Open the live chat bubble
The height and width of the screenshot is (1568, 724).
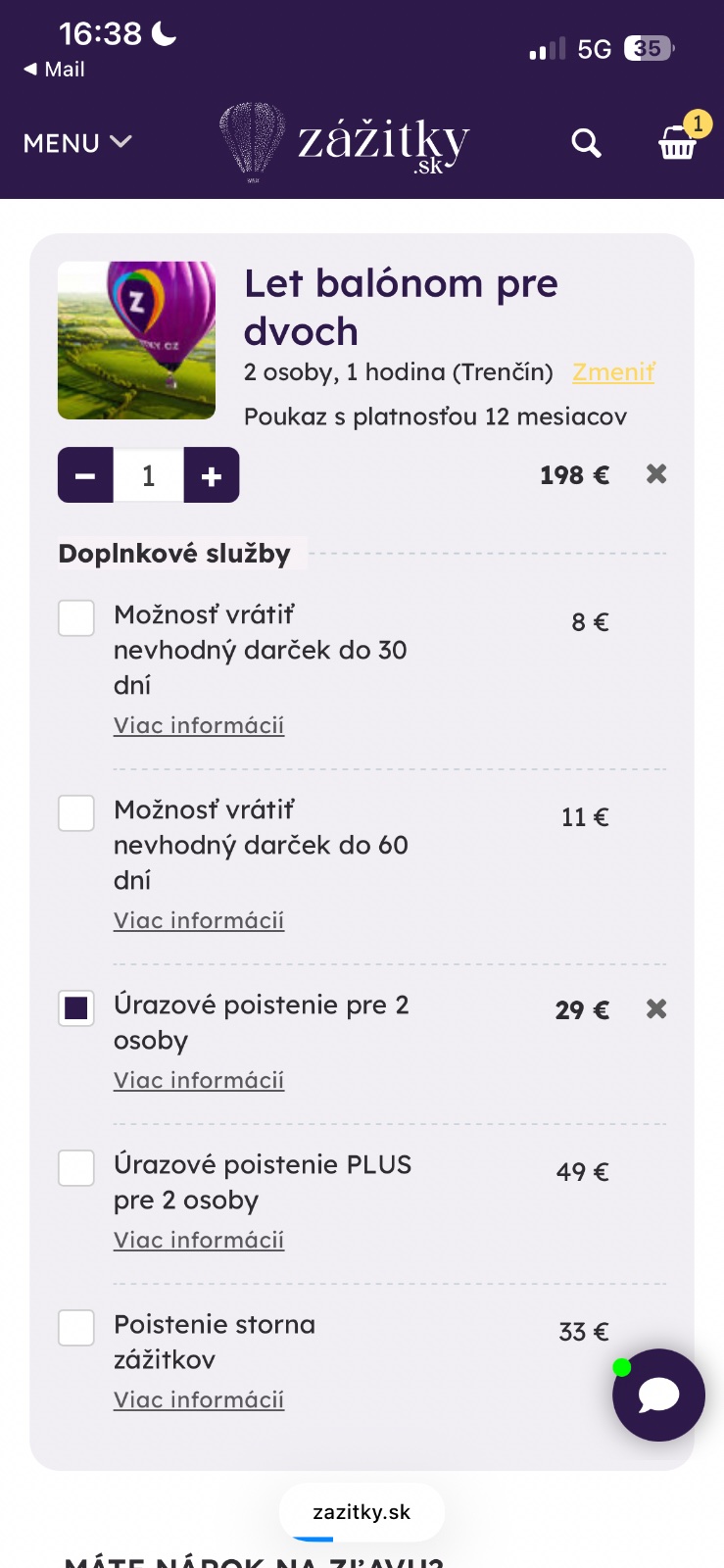[x=658, y=1395]
